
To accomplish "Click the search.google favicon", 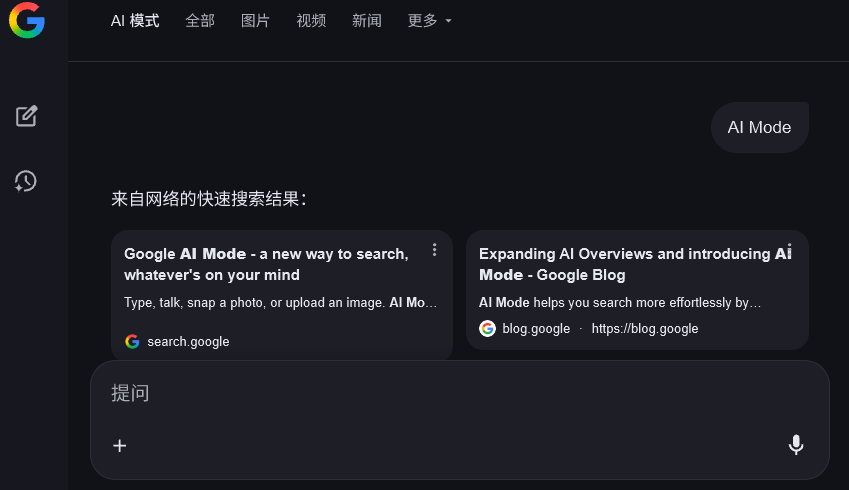I will click(x=132, y=341).
